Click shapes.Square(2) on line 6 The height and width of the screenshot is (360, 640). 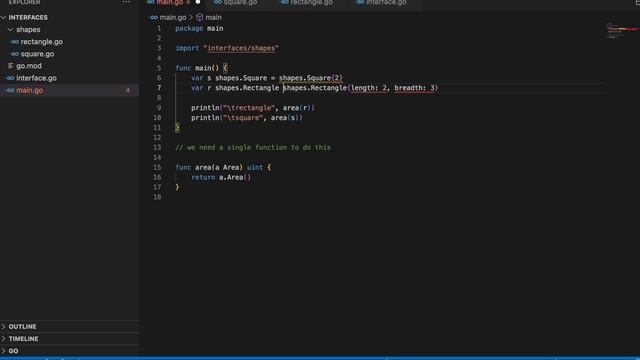[x=311, y=78]
